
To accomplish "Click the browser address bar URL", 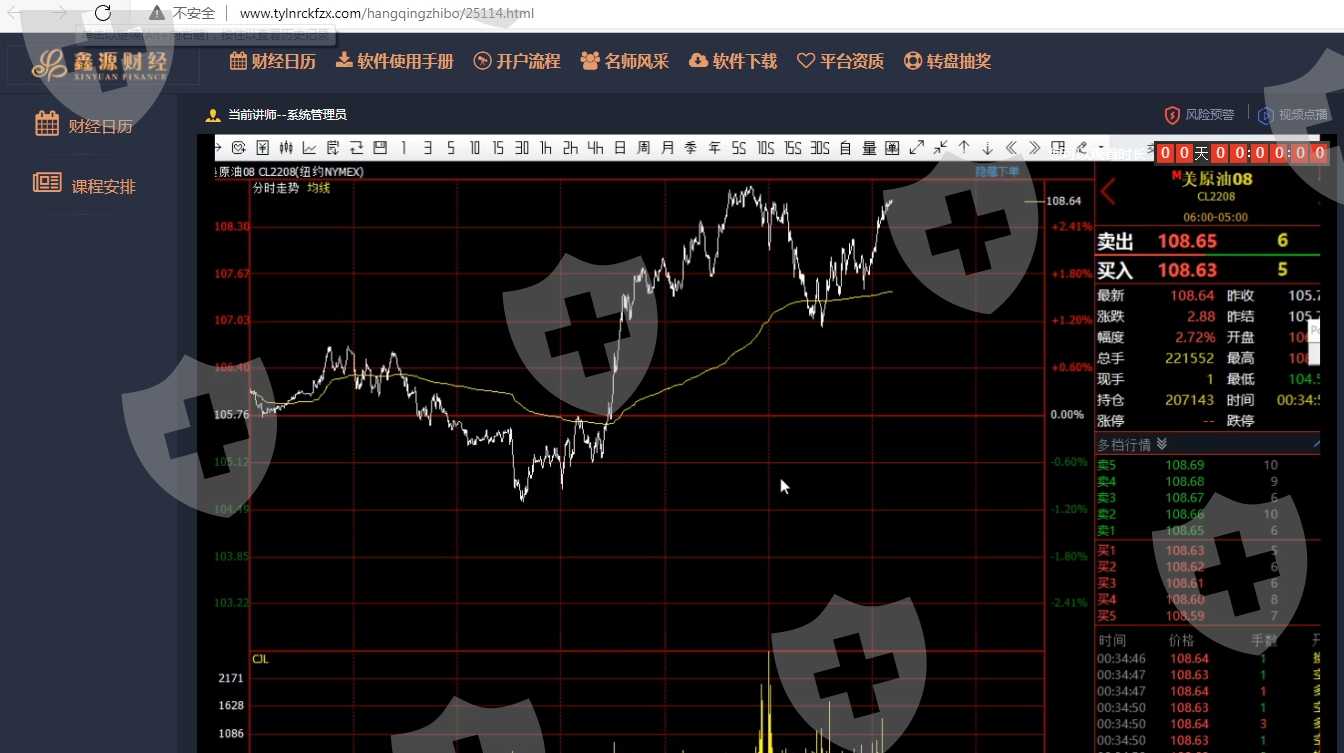I will 387,14.
